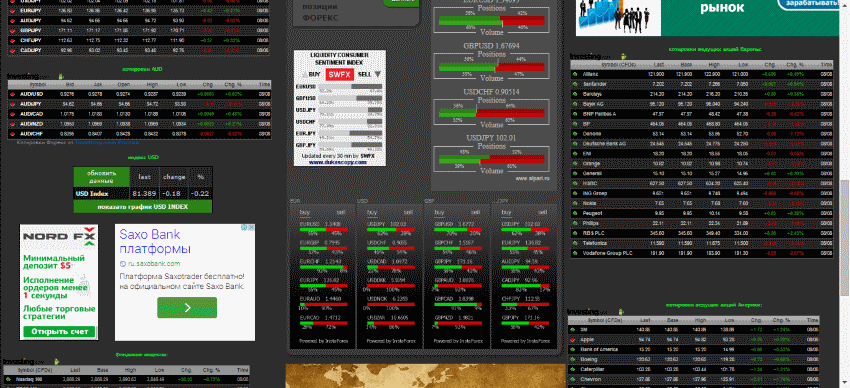Screen dimensions: 850x388
Task: Click the USDJPY positions sentiment bar
Action: click(x=492, y=159)
